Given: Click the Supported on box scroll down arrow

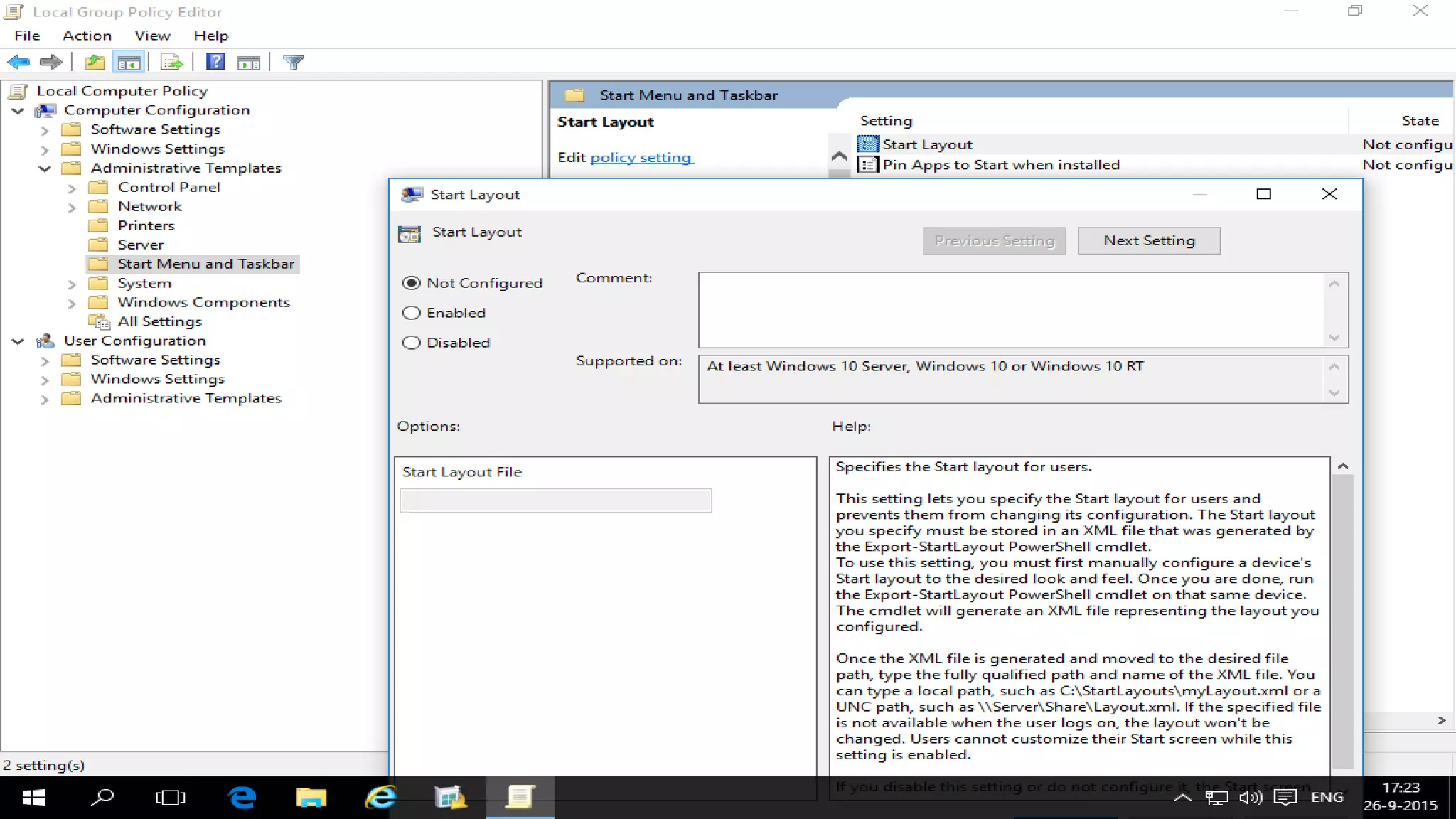Looking at the screenshot, I should [x=1334, y=392].
